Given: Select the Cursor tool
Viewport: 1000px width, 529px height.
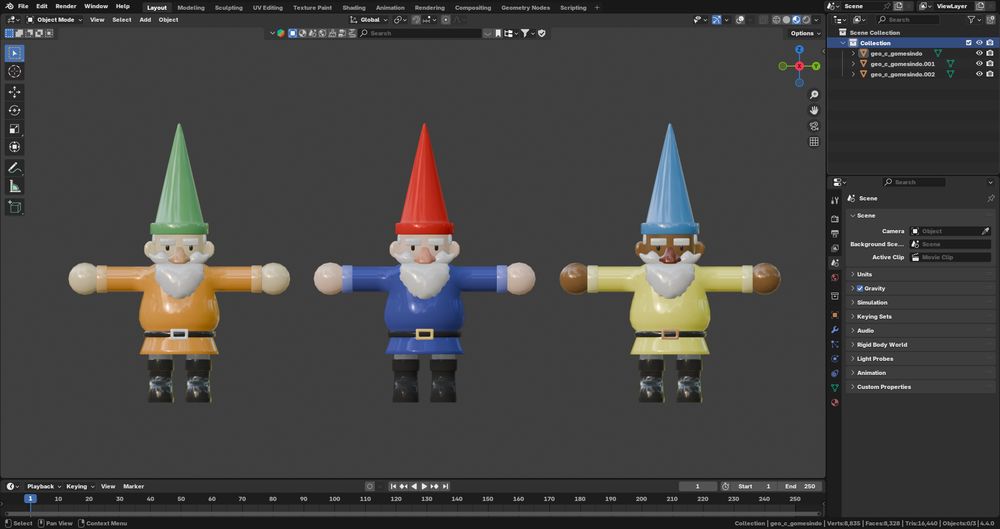Looking at the screenshot, I should [15, 72].
